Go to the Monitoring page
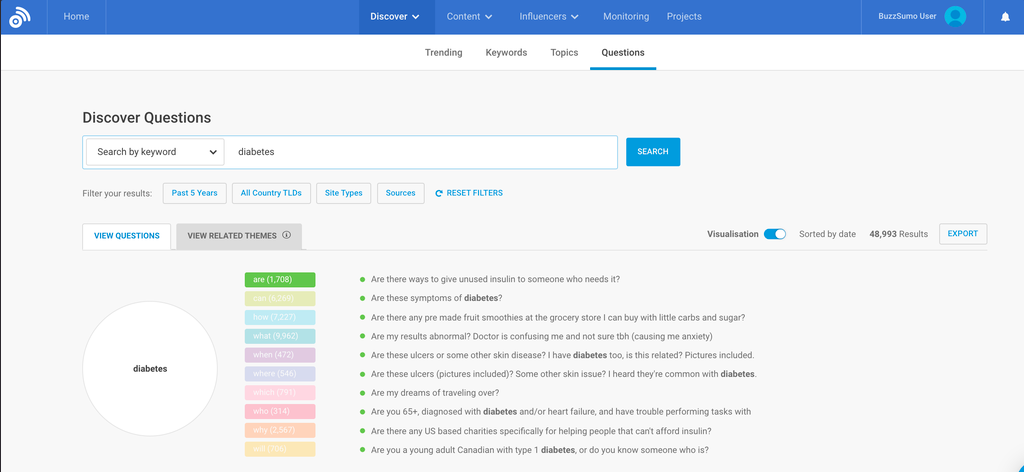 click(x=625, y=17)
